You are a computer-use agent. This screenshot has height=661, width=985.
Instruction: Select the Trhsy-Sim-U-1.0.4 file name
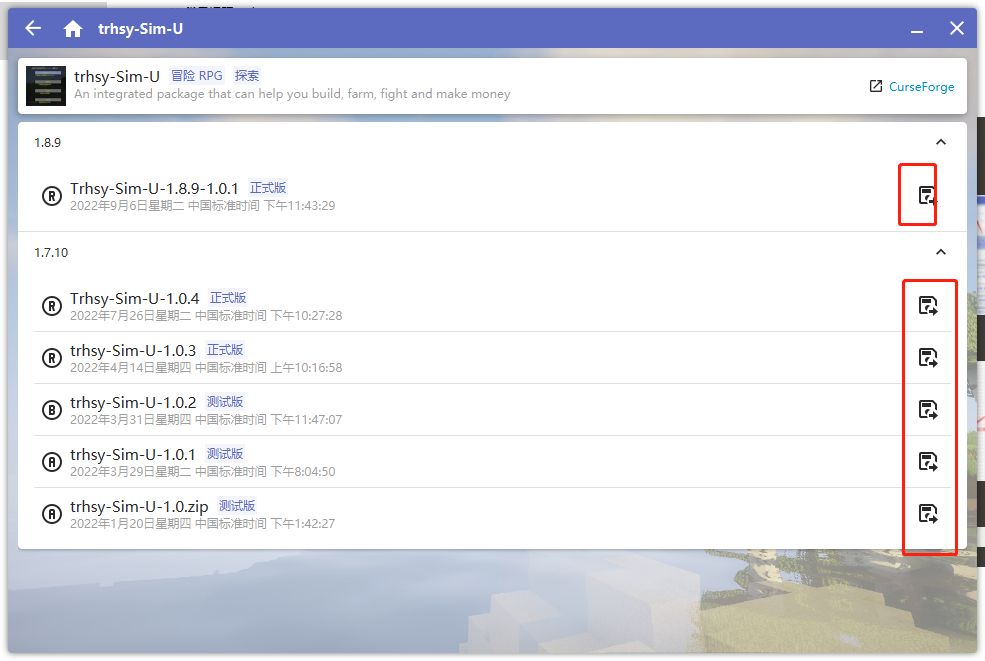pyautogui.click(x=134, y=298)
